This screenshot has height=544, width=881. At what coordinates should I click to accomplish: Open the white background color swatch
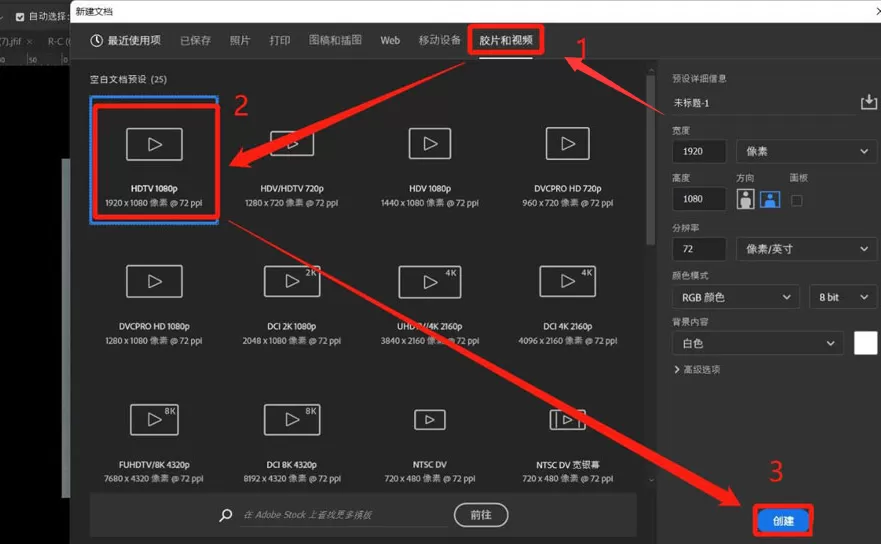click(865, 343)
